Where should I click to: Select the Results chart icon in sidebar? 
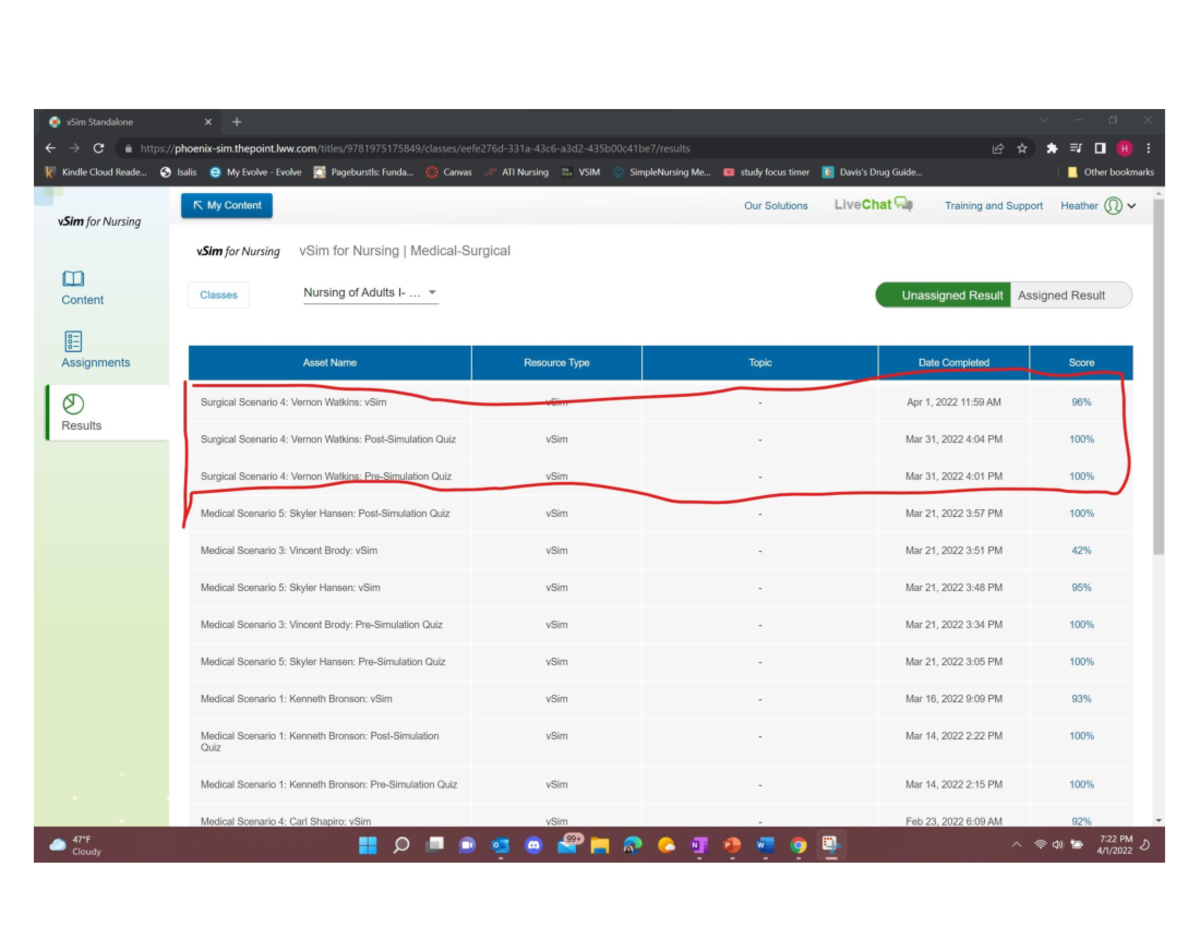[73, 404]
